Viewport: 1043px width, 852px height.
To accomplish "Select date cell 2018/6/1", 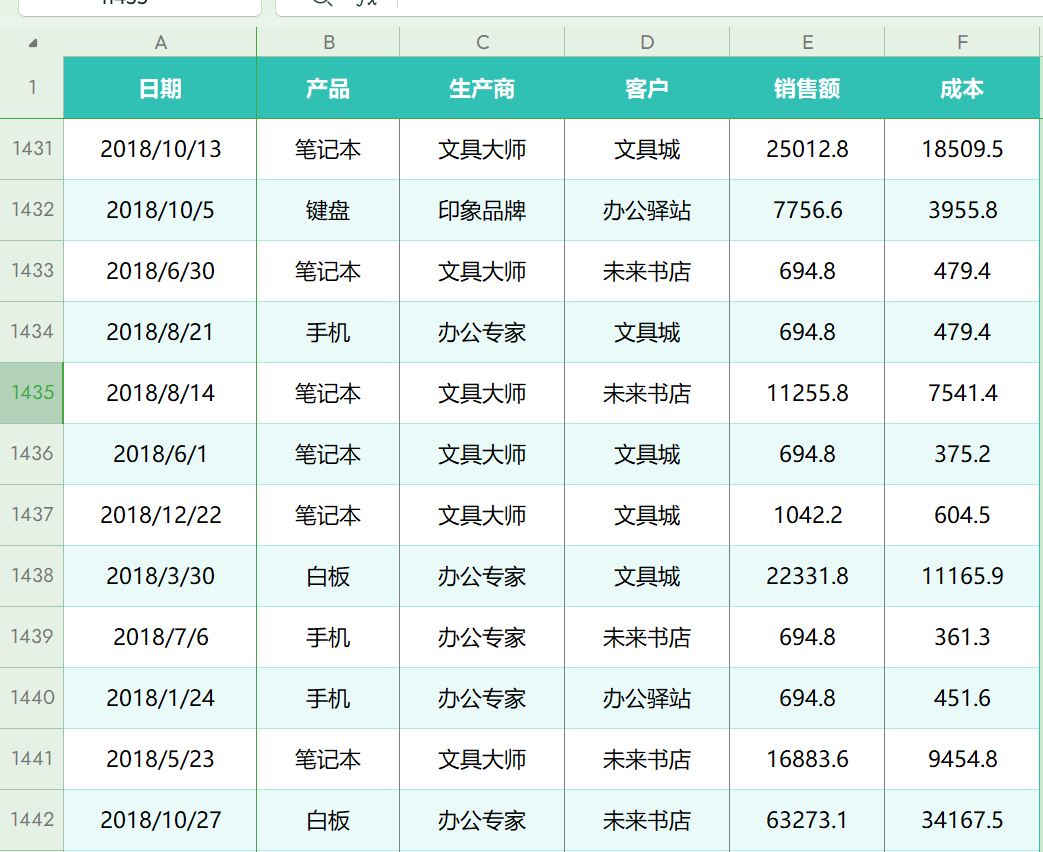I will tap(160, 454).
